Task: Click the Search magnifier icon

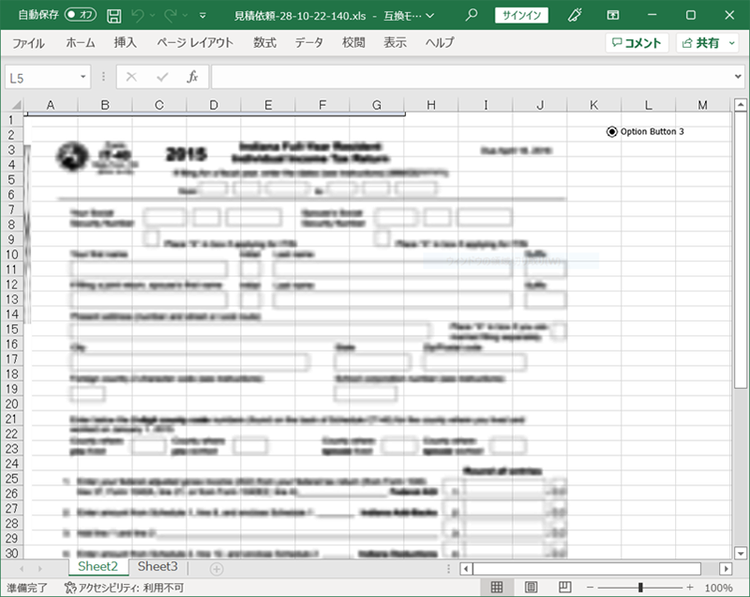Action: coord(471,15)
